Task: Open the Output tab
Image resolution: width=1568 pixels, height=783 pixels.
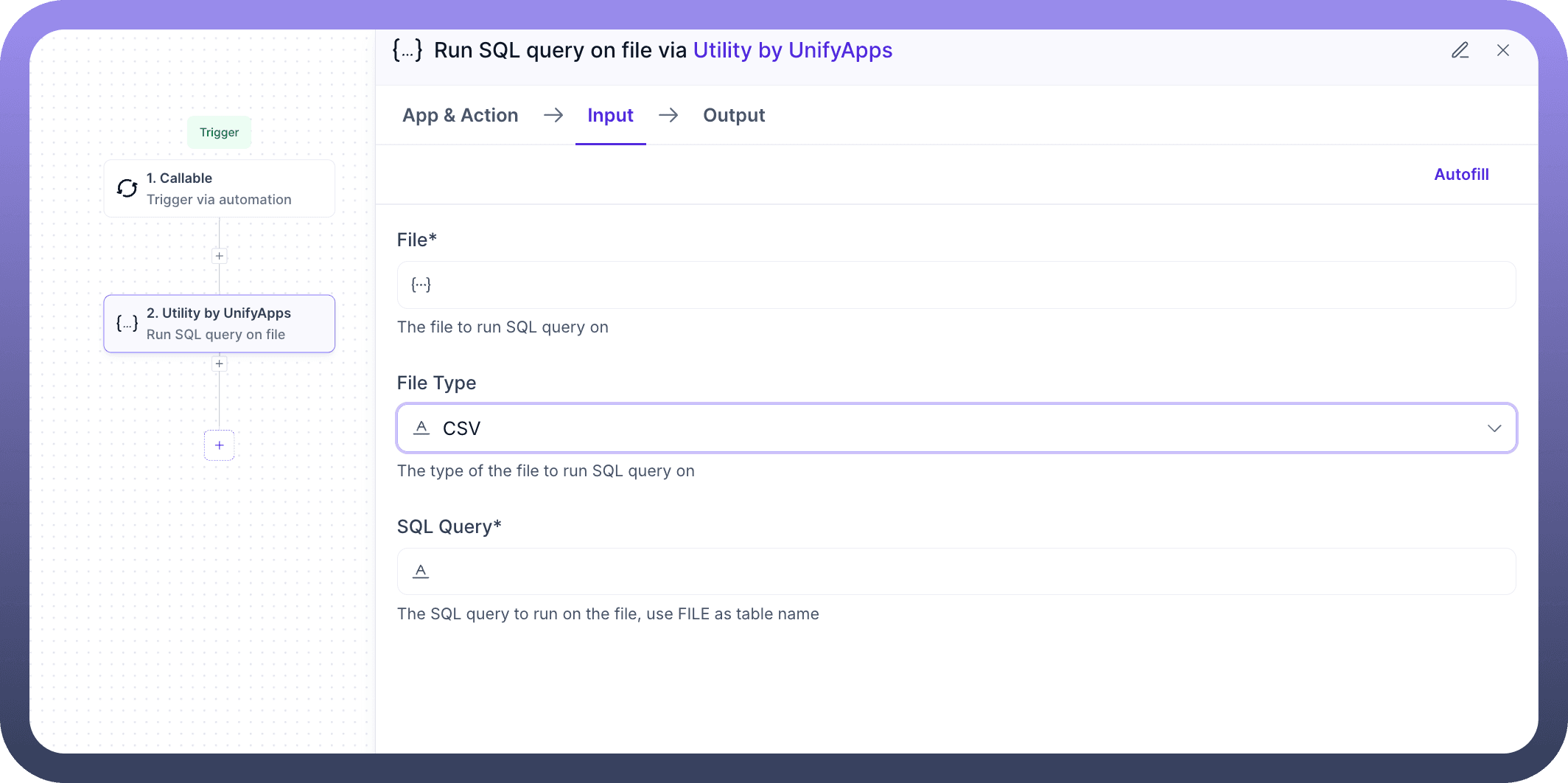Action: tap(734, 115)
